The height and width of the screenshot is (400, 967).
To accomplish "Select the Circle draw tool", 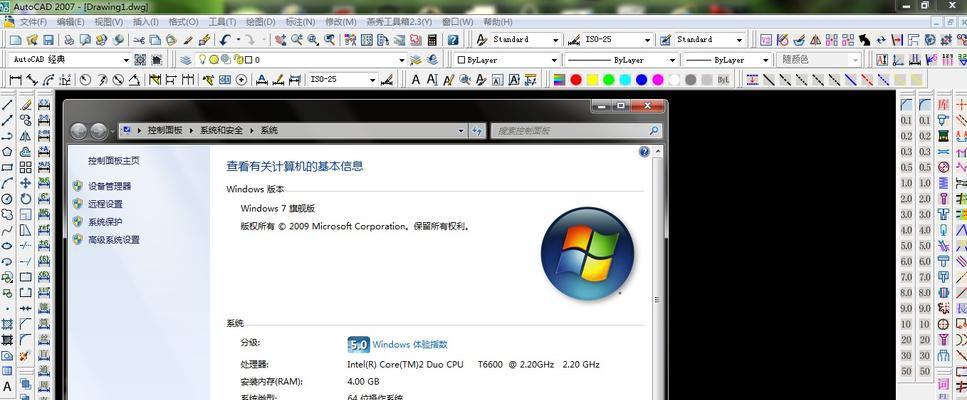I will pyautogui.click(x=7, y=199).
